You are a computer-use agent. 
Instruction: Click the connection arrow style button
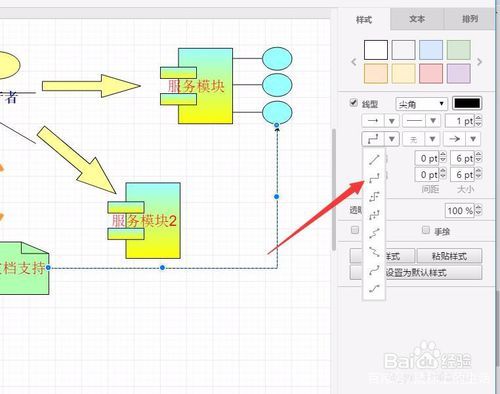point(373,121)
